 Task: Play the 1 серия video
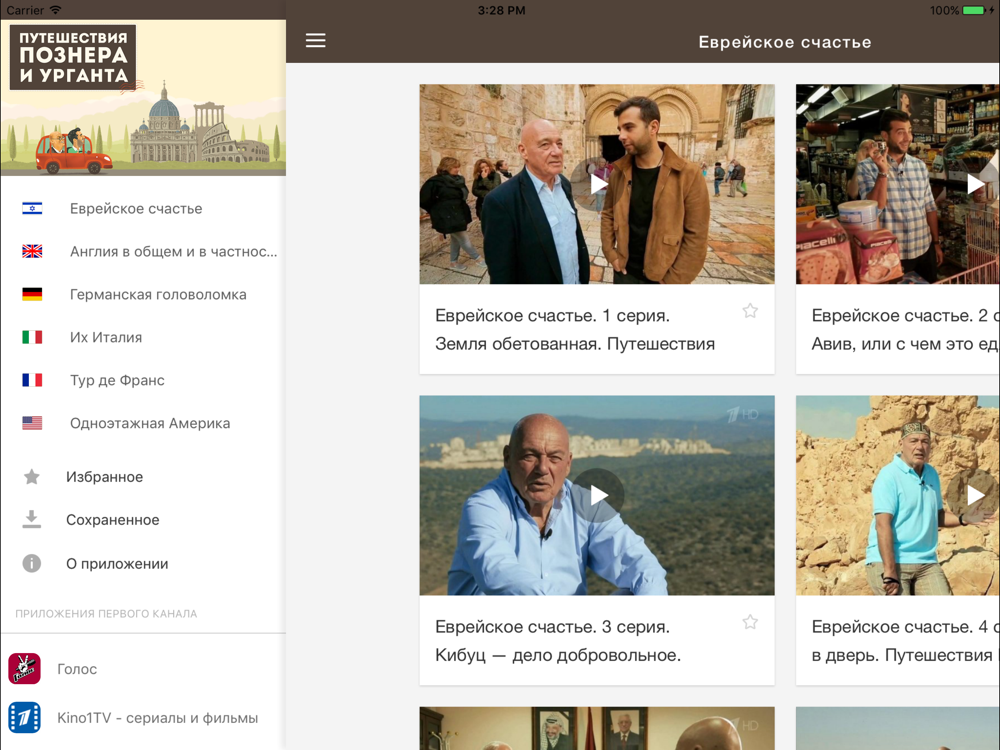tap(598, 184)
